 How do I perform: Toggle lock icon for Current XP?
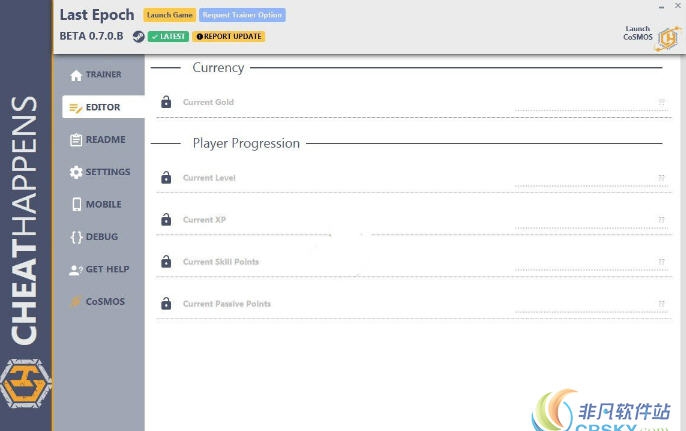tap(166, 220)
